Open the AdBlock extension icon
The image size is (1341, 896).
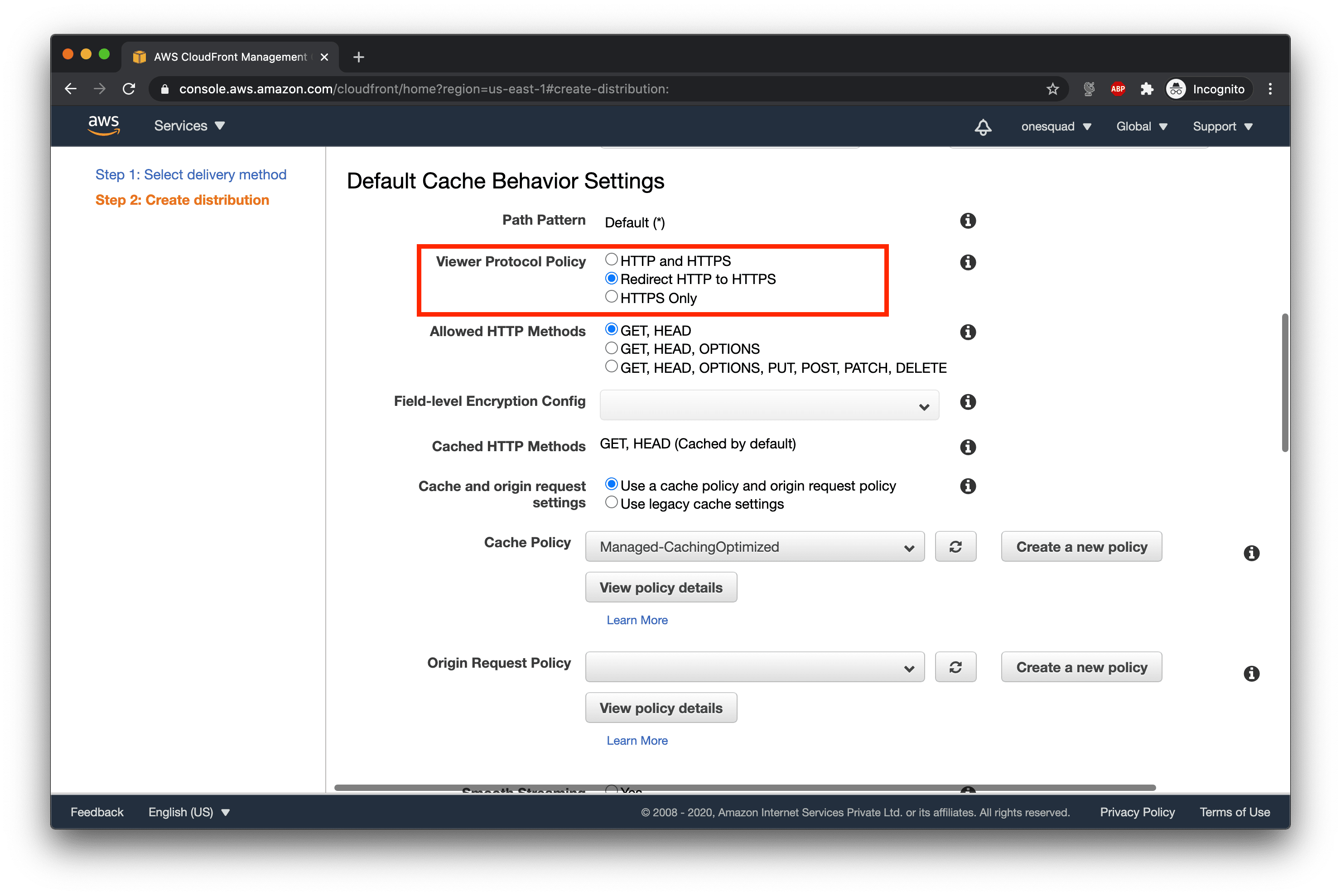1118,89
